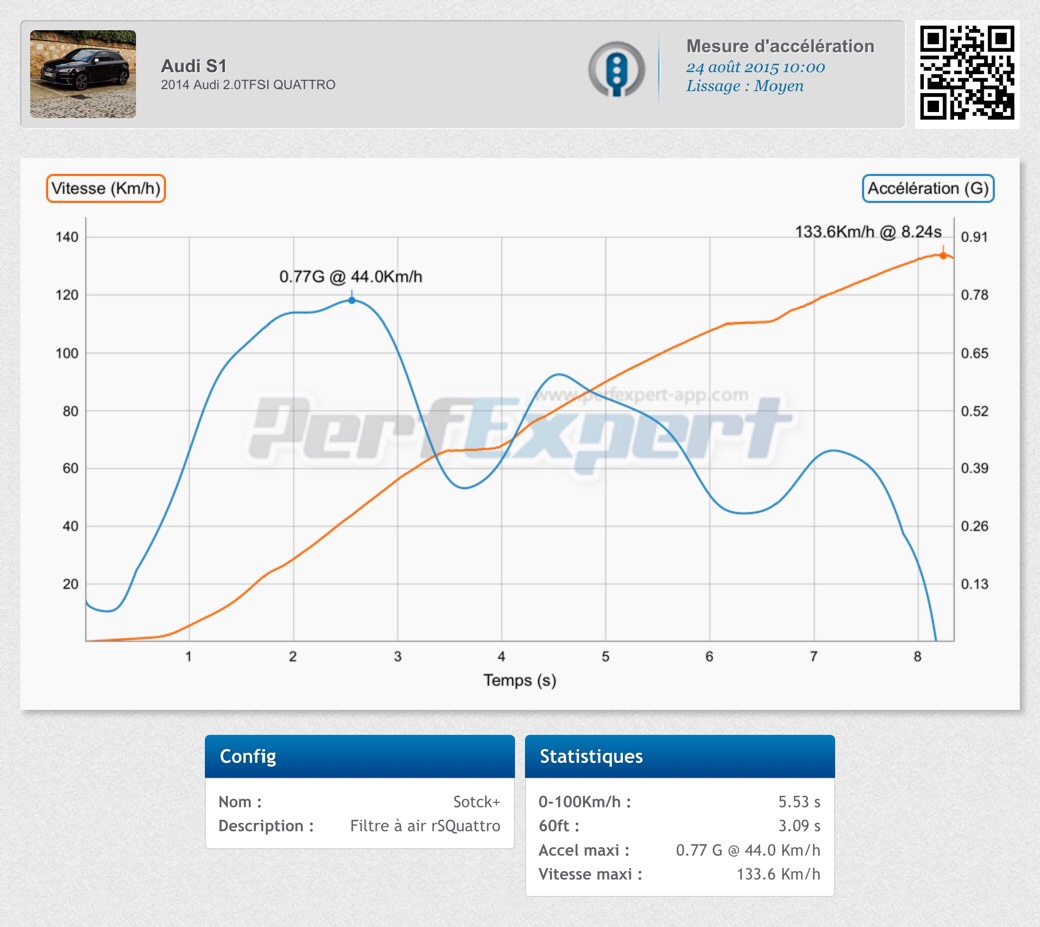This screenshot has width=1040, height=927.
Task: Click the Mesure d'accélération heading
Action: pyautogui.click(x=780, y=46)
